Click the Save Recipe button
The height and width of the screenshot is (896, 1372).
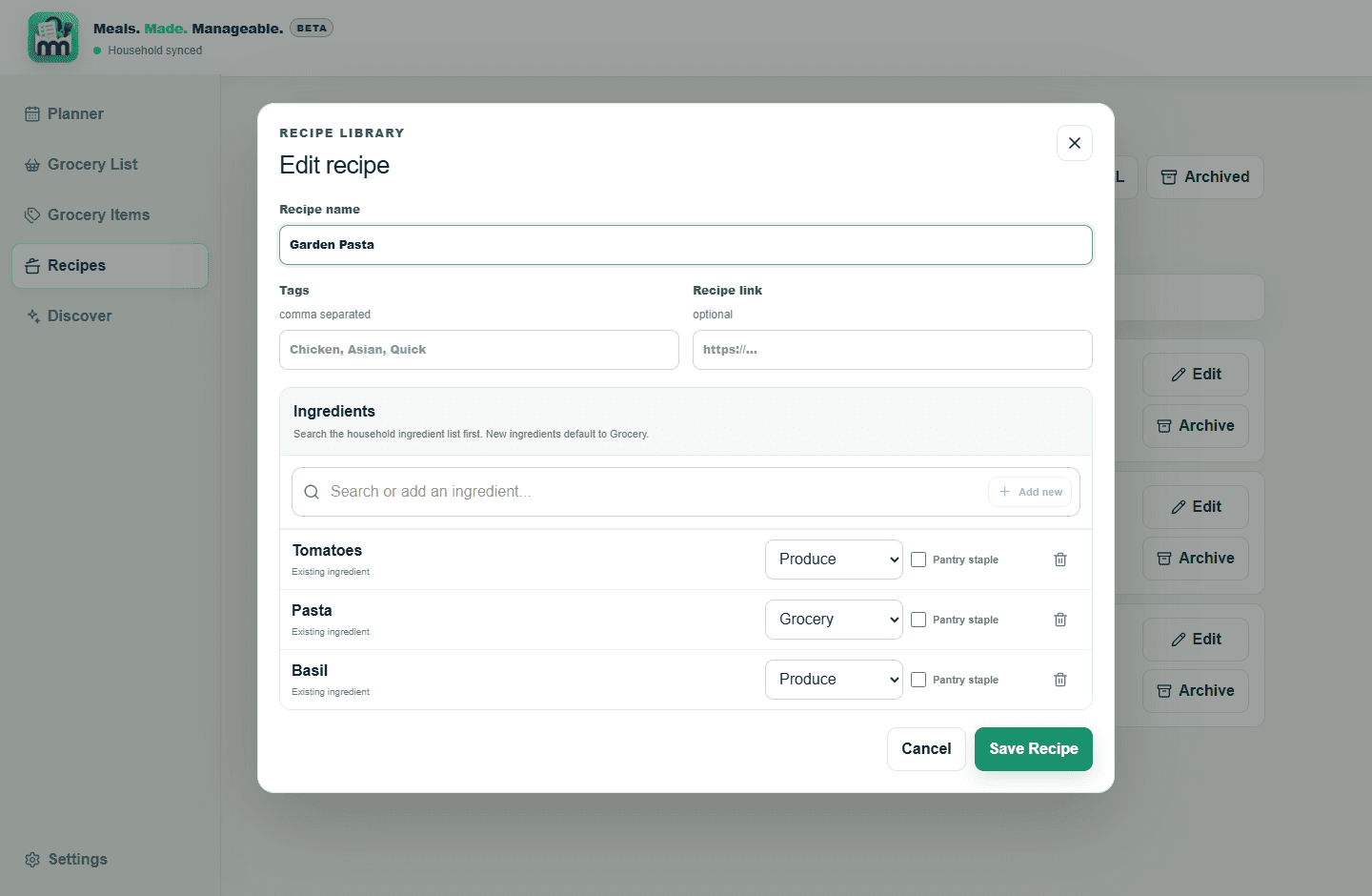point(1034,749)
